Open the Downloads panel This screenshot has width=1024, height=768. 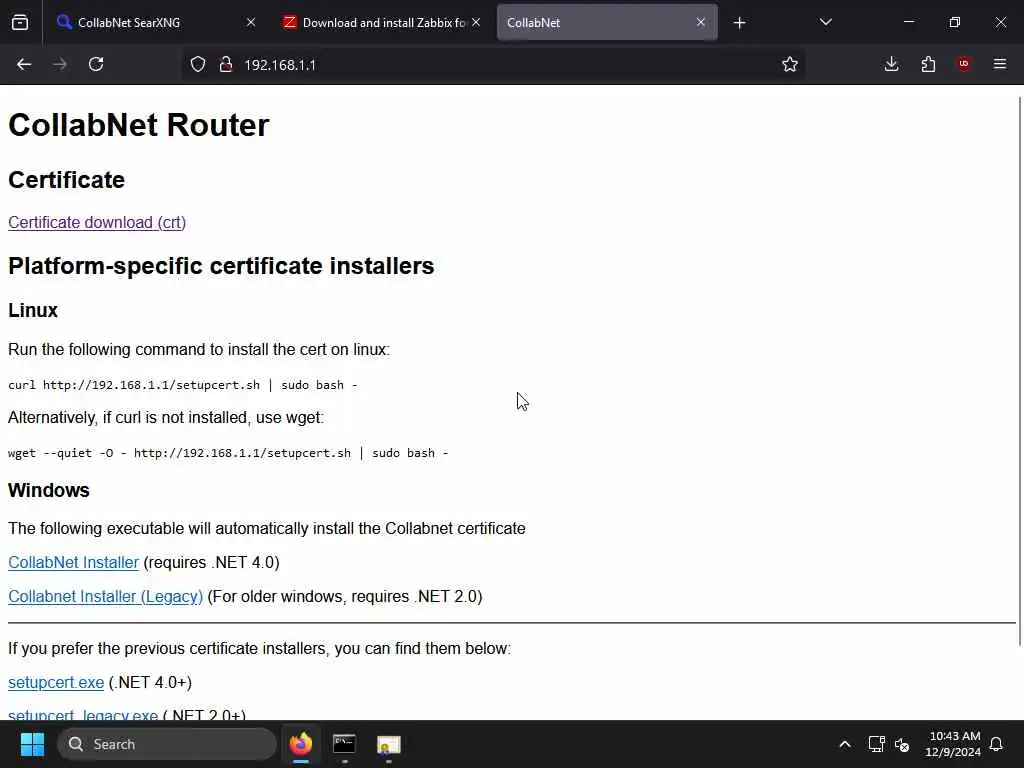click(891, 64)
